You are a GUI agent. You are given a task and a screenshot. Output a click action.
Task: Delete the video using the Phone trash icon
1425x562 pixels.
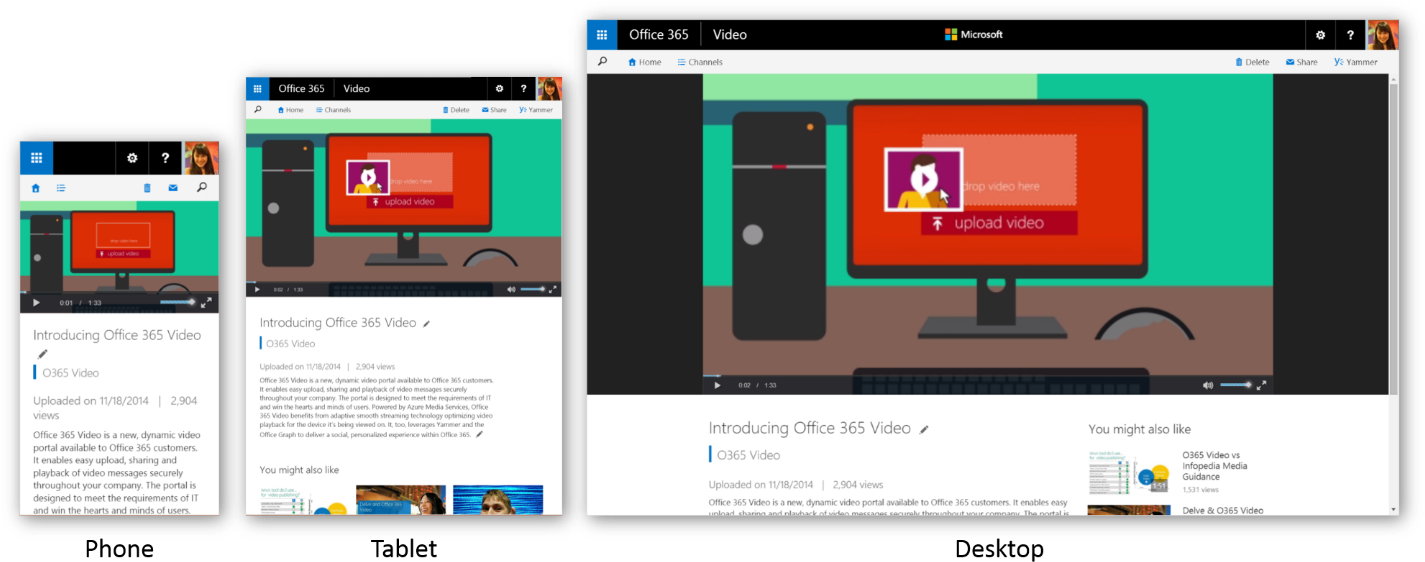[147, 188]
